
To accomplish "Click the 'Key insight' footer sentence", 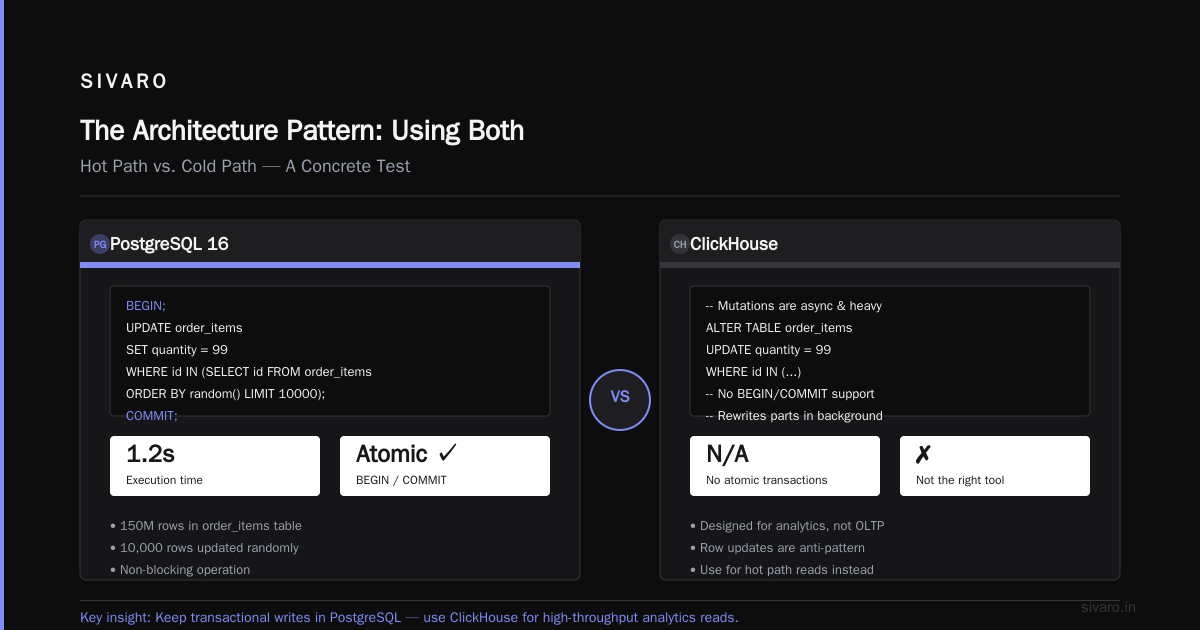I will coord(409,617).
